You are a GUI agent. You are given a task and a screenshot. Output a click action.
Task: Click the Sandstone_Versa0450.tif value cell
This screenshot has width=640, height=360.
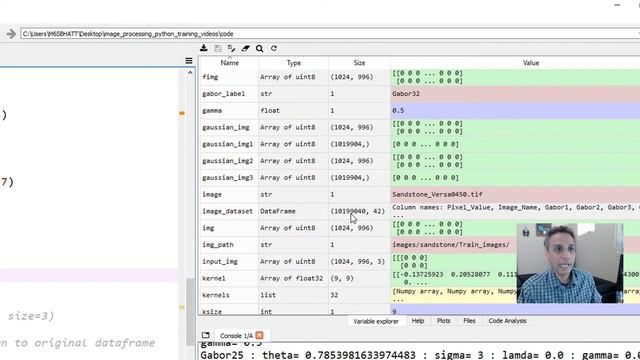click(515, 194)
